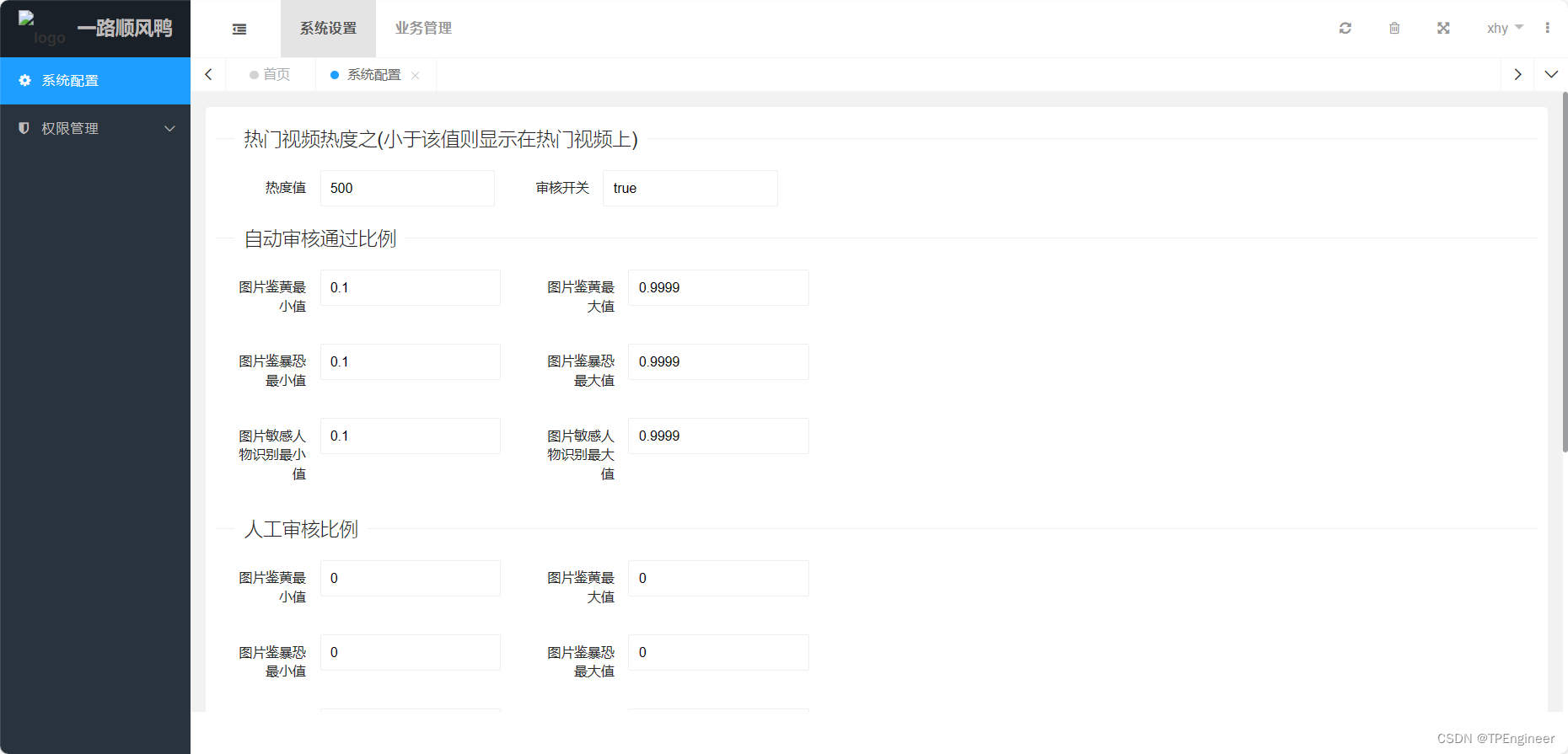Edit manual-review 图片鉴暴恐最小值 field
Image resolution: width=1568 pixels, height=754 pixels.
[410, 652]
